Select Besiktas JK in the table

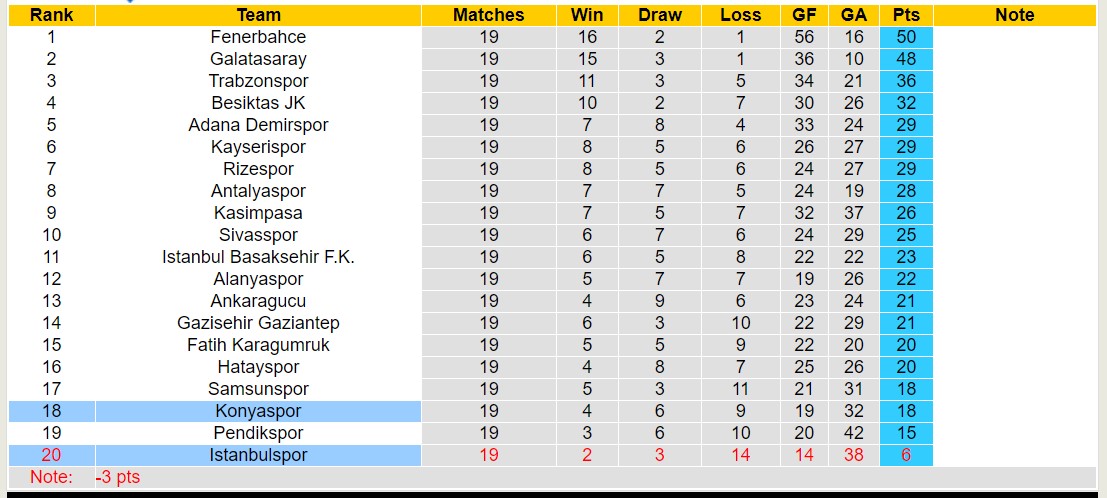pos(259,103)
